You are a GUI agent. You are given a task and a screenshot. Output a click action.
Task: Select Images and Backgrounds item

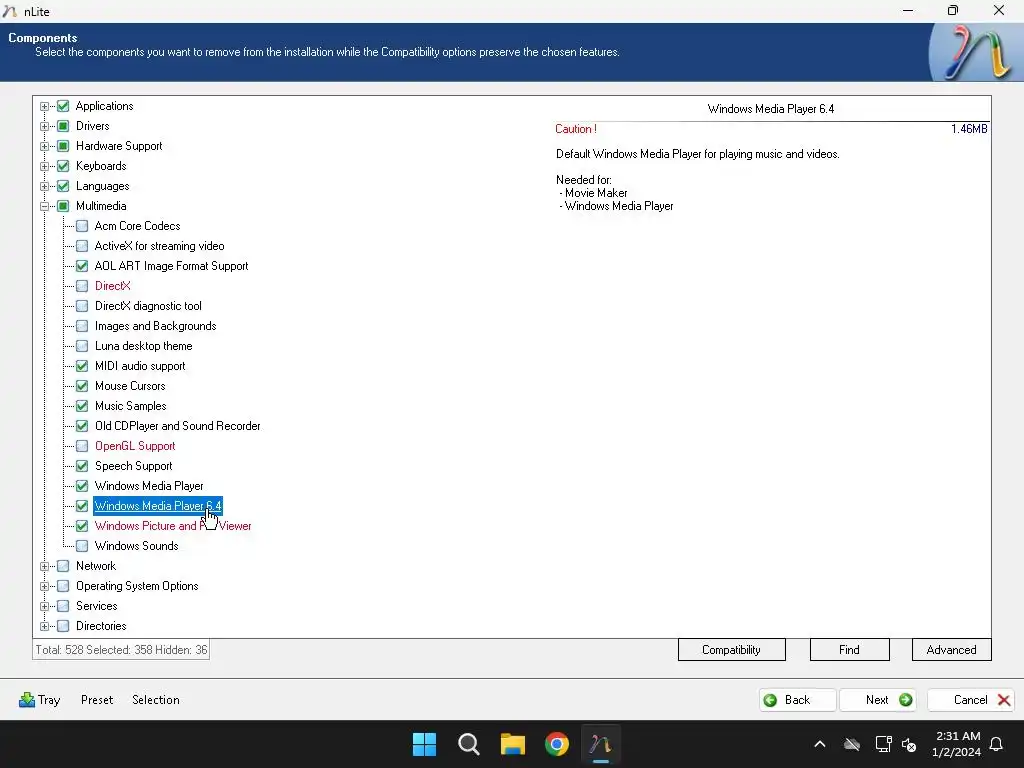pyautogui.click(x=155, y=326)
